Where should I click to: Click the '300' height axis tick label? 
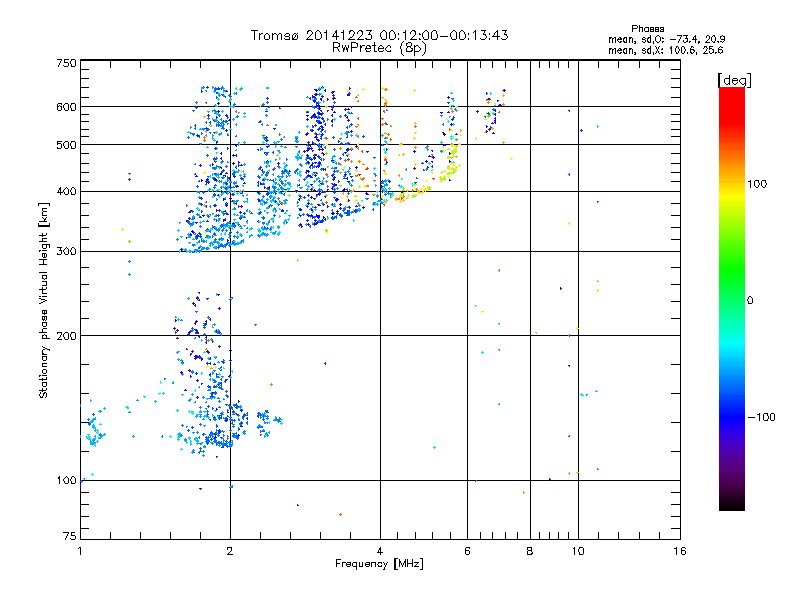(66, 252)
